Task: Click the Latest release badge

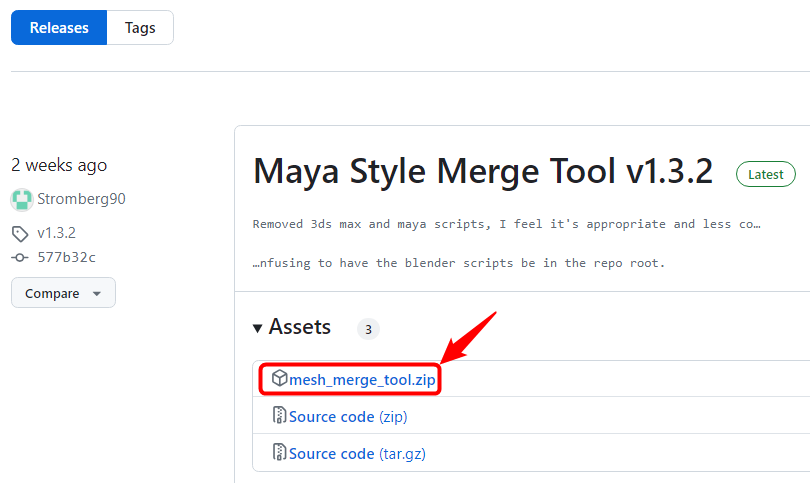Action: [x=766, y=174]
